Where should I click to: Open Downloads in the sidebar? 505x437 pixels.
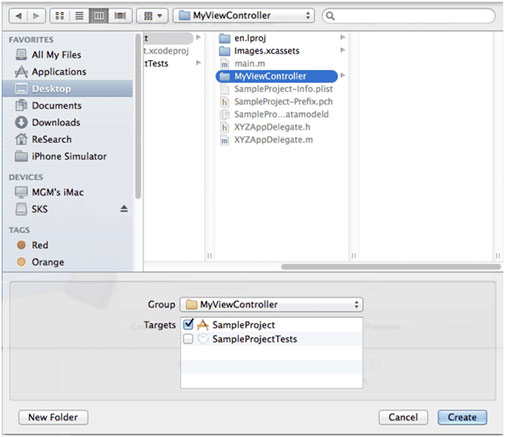point(67,122)
